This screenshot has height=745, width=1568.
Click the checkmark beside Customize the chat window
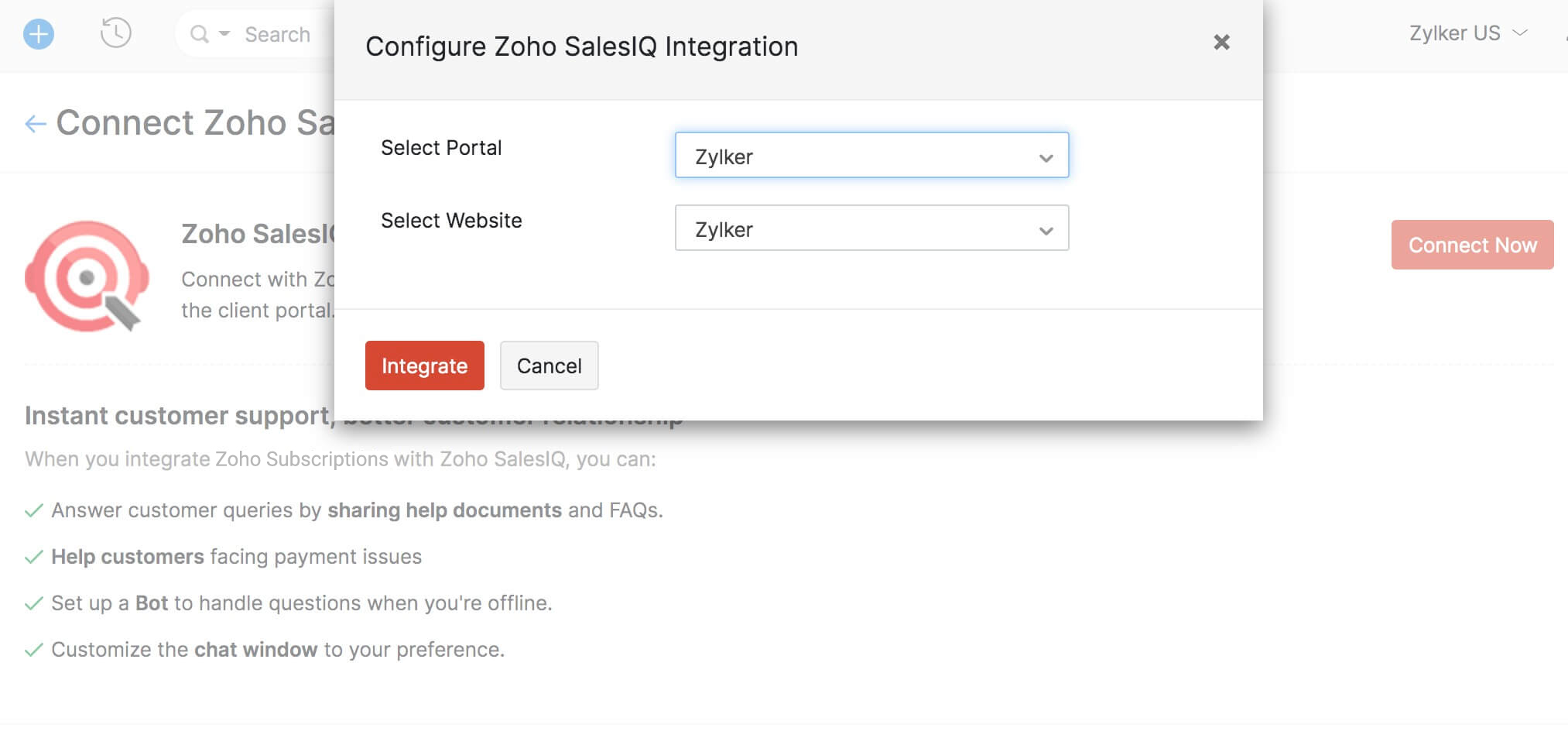coord(33,649)
